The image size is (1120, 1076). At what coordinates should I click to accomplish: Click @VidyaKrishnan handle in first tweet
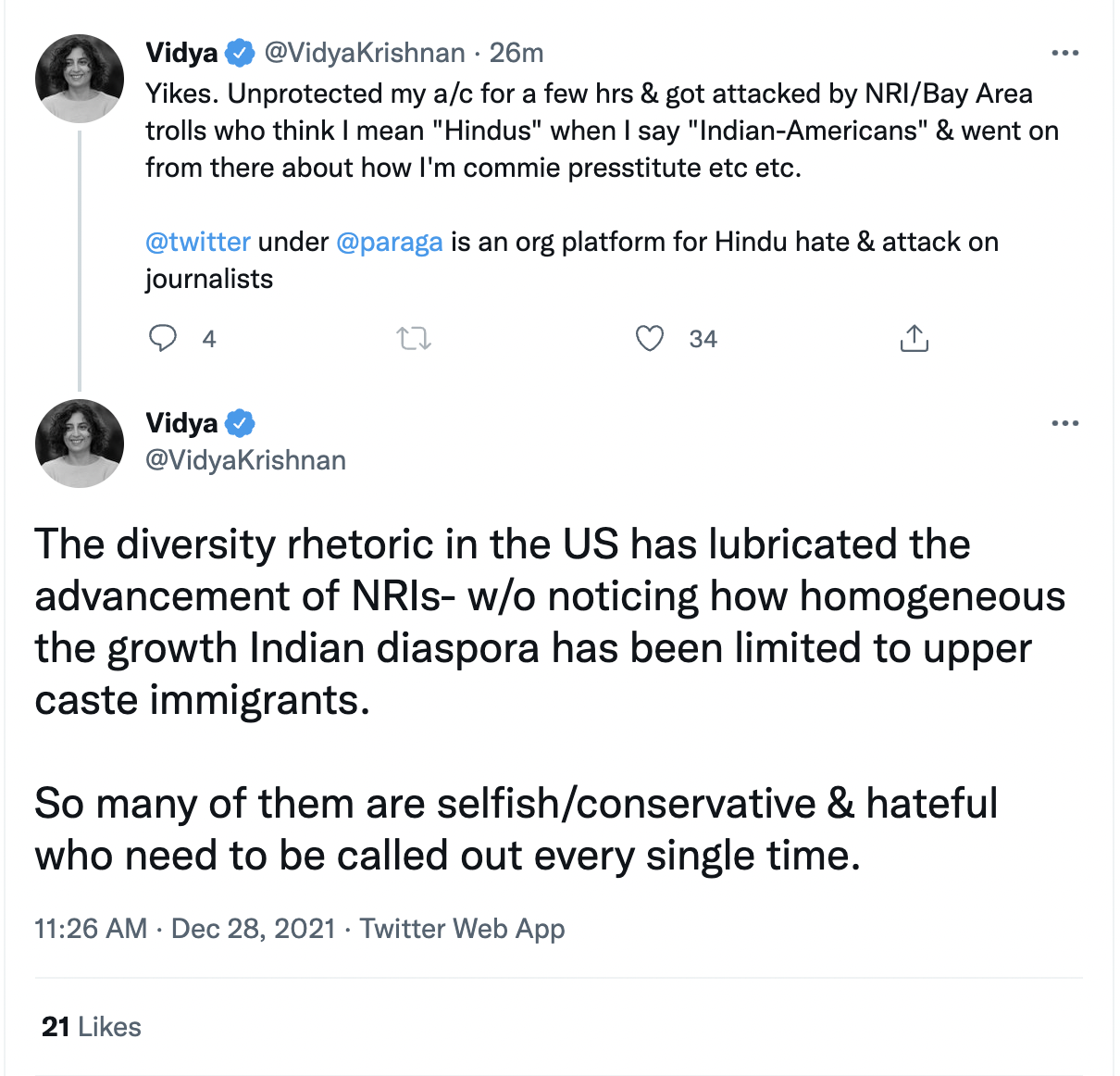(365, 53)
